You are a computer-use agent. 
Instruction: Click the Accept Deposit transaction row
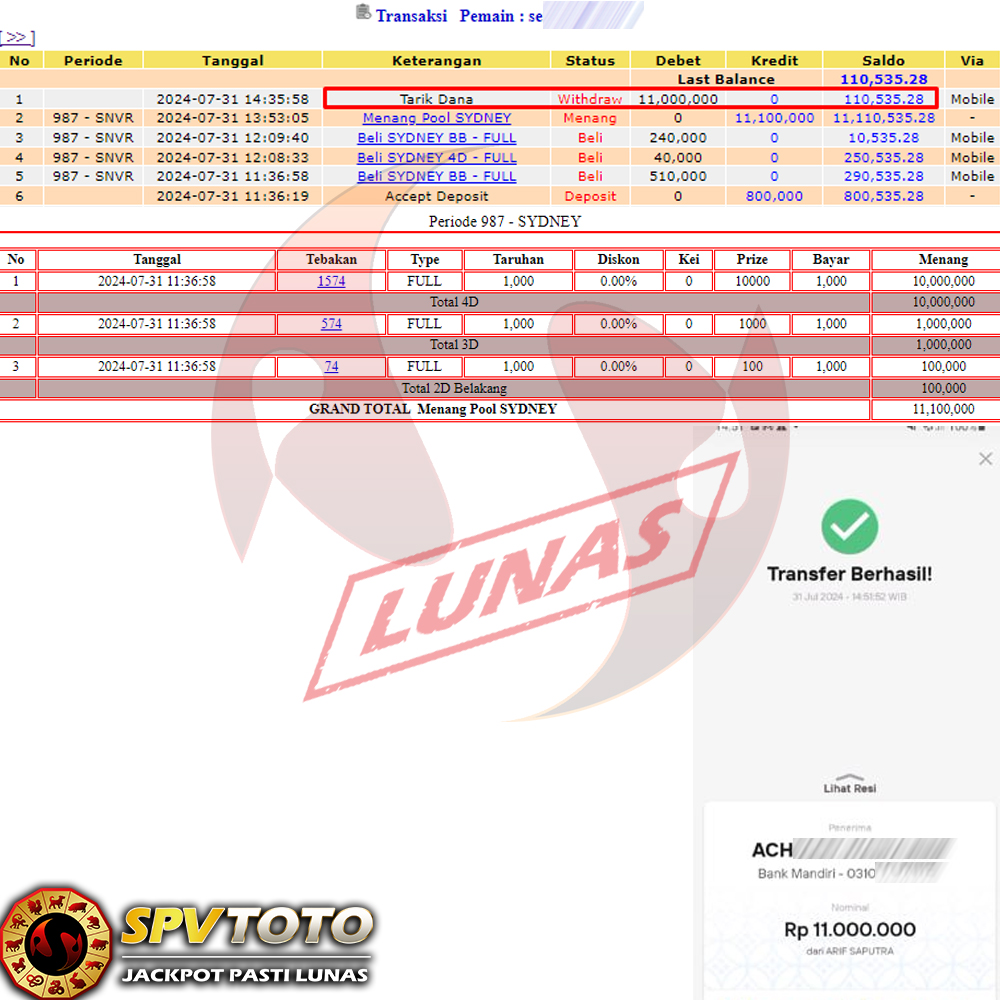[436, 196]
